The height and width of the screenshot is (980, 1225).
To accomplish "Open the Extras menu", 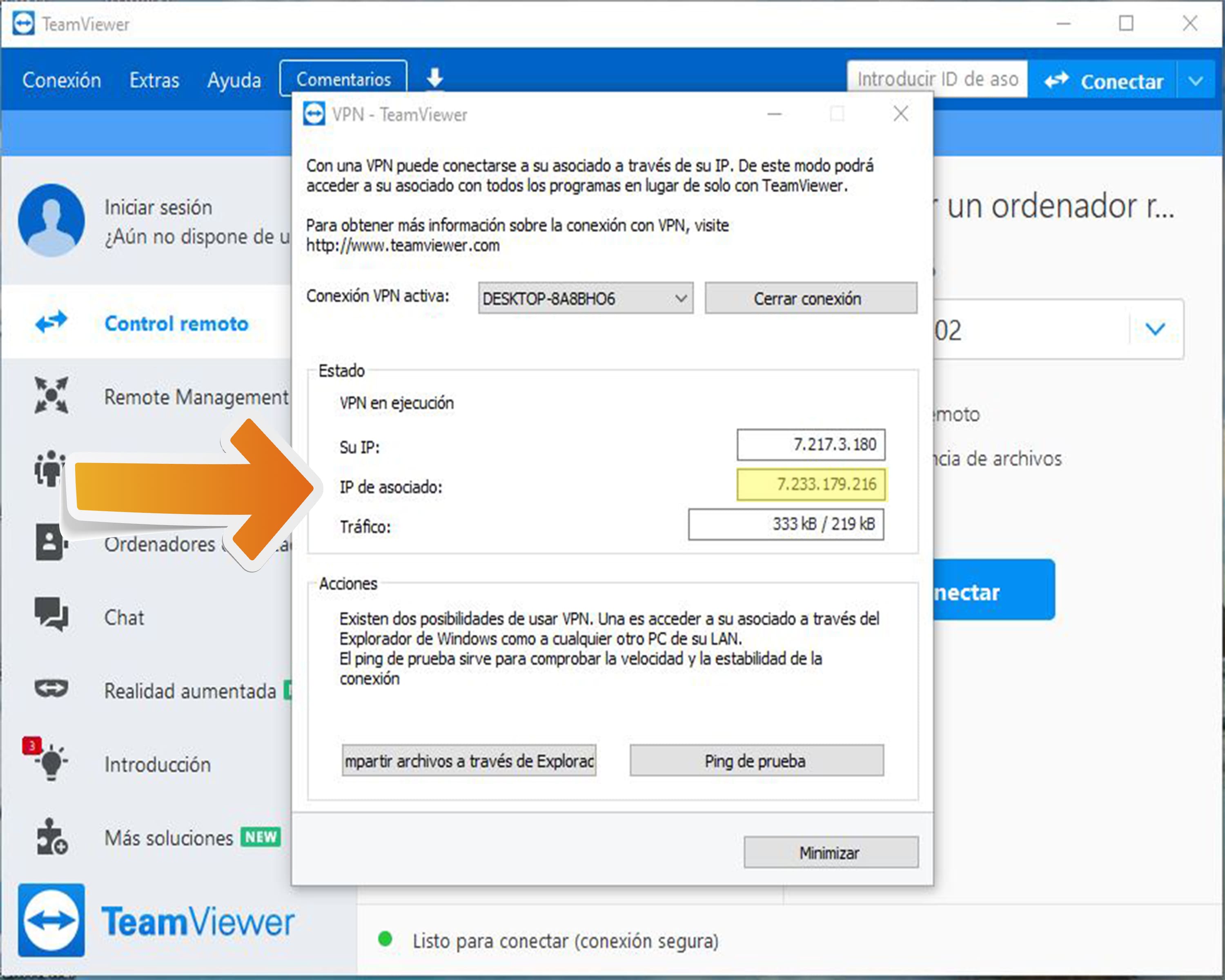I will 154,80.
